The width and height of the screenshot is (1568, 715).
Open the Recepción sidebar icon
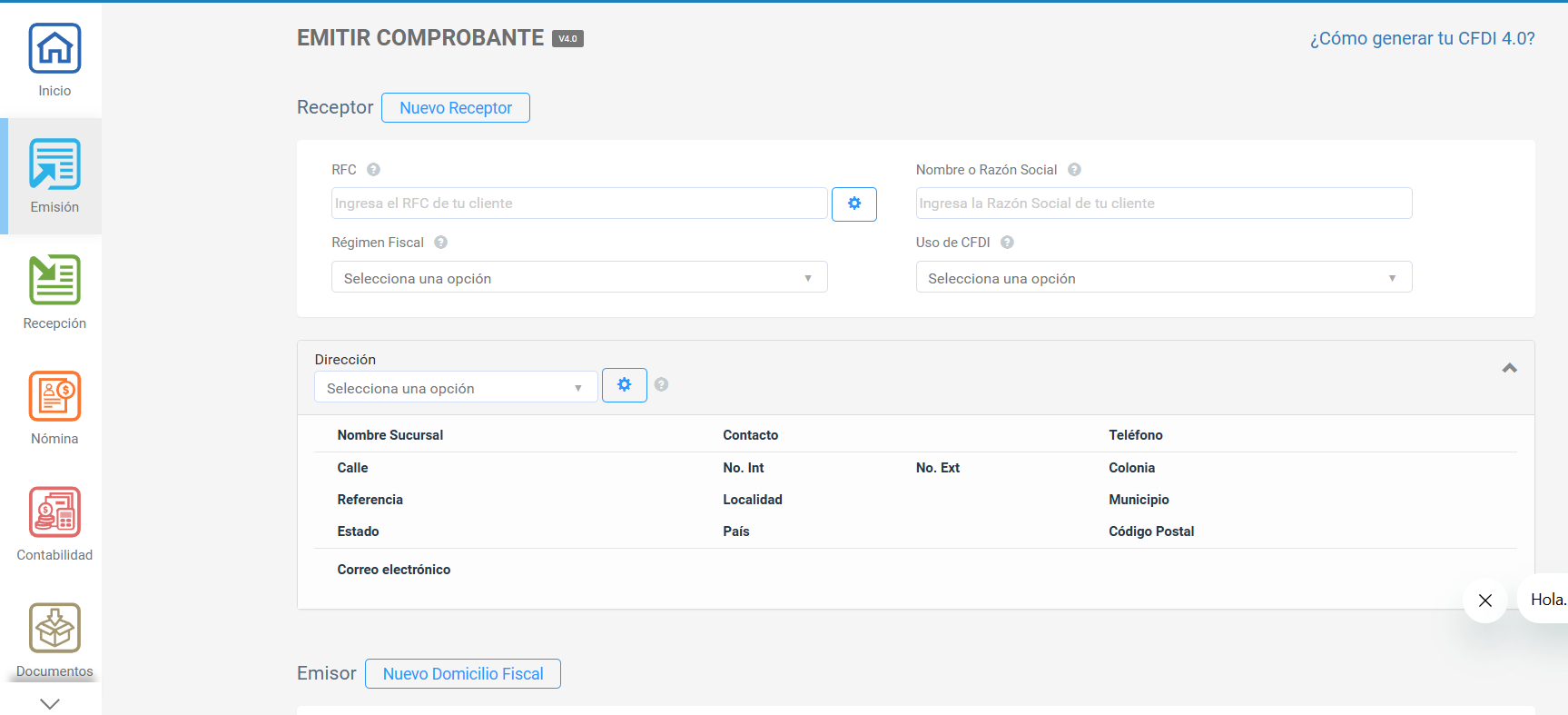pyautogui.click(x=54, y=280)
